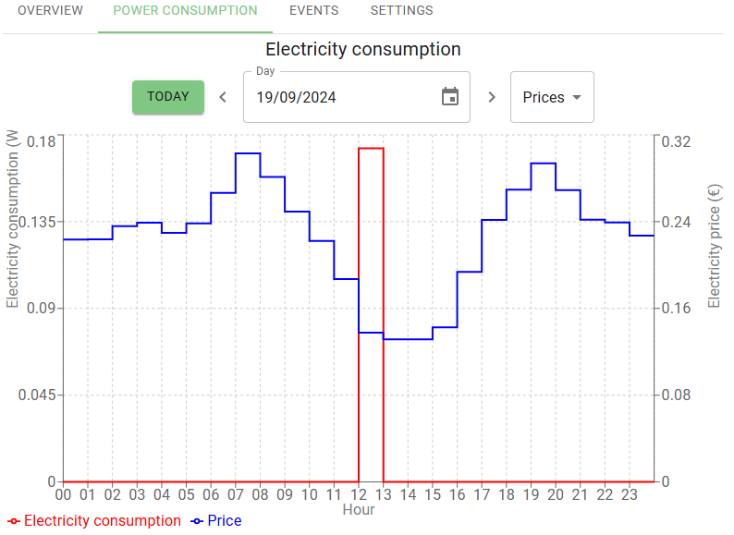Click the Price legend label text
734x535 pixels.
[x=225, y=521]
